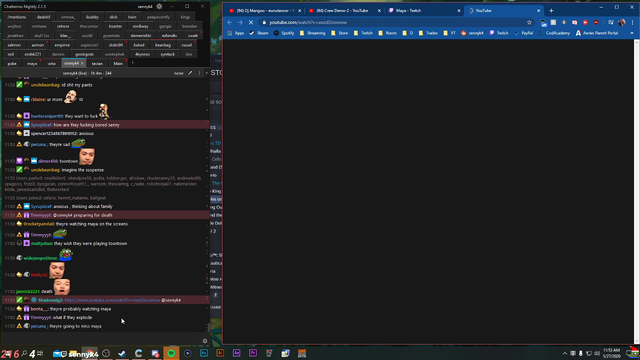The width and height of the screenshot is (640, 360).
Task: Click username mattystoo in chat
Action: pyautogui.click(x=42, y=244)
